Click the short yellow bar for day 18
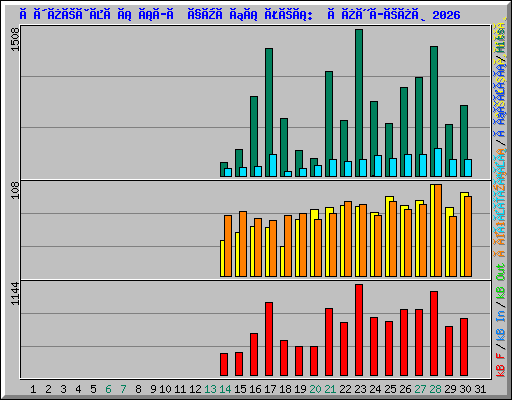The width and height of the screenshot is (512, 400). [x=282, y=261]
